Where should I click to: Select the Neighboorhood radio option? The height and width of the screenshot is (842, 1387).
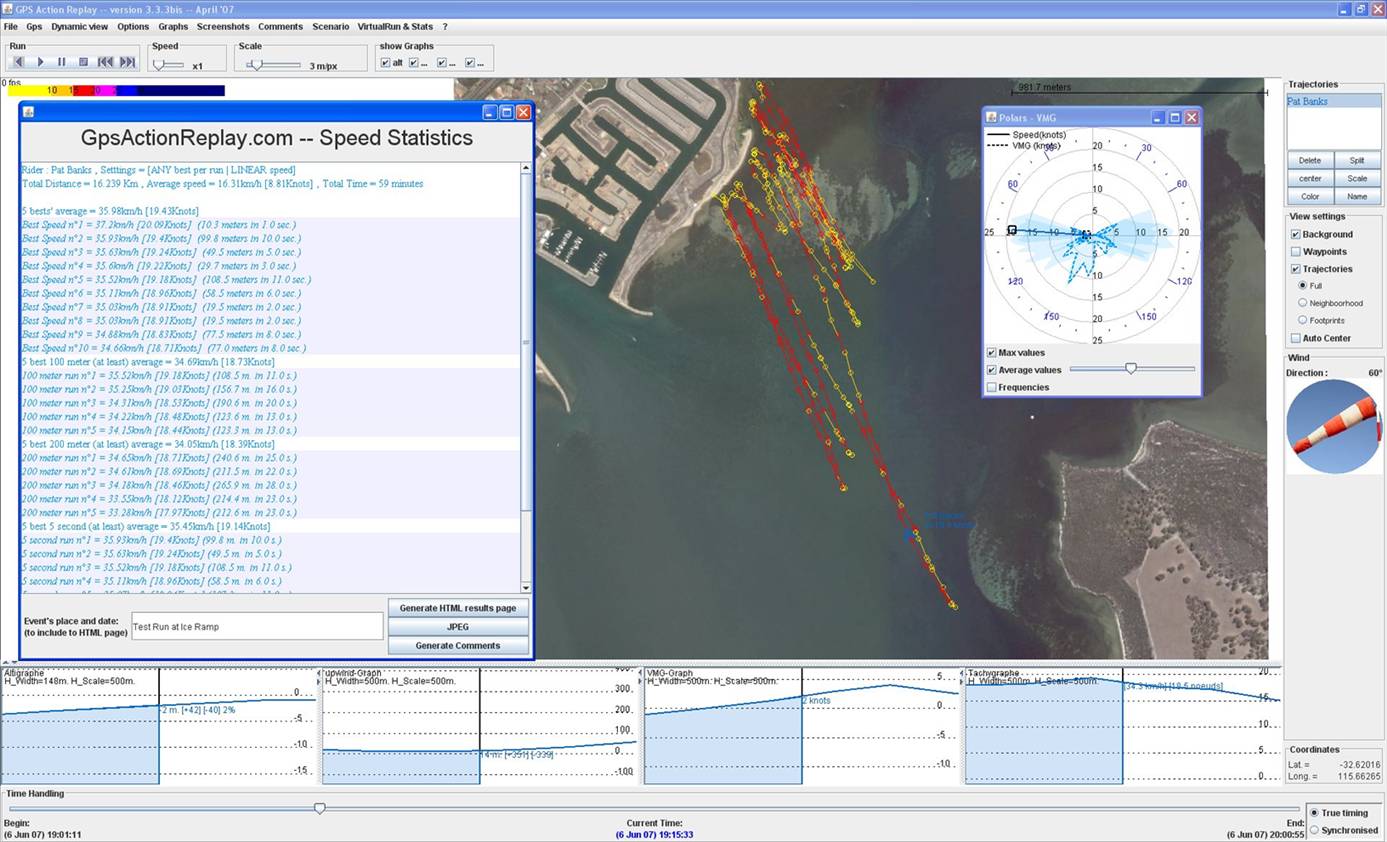tap(1303, 303)
